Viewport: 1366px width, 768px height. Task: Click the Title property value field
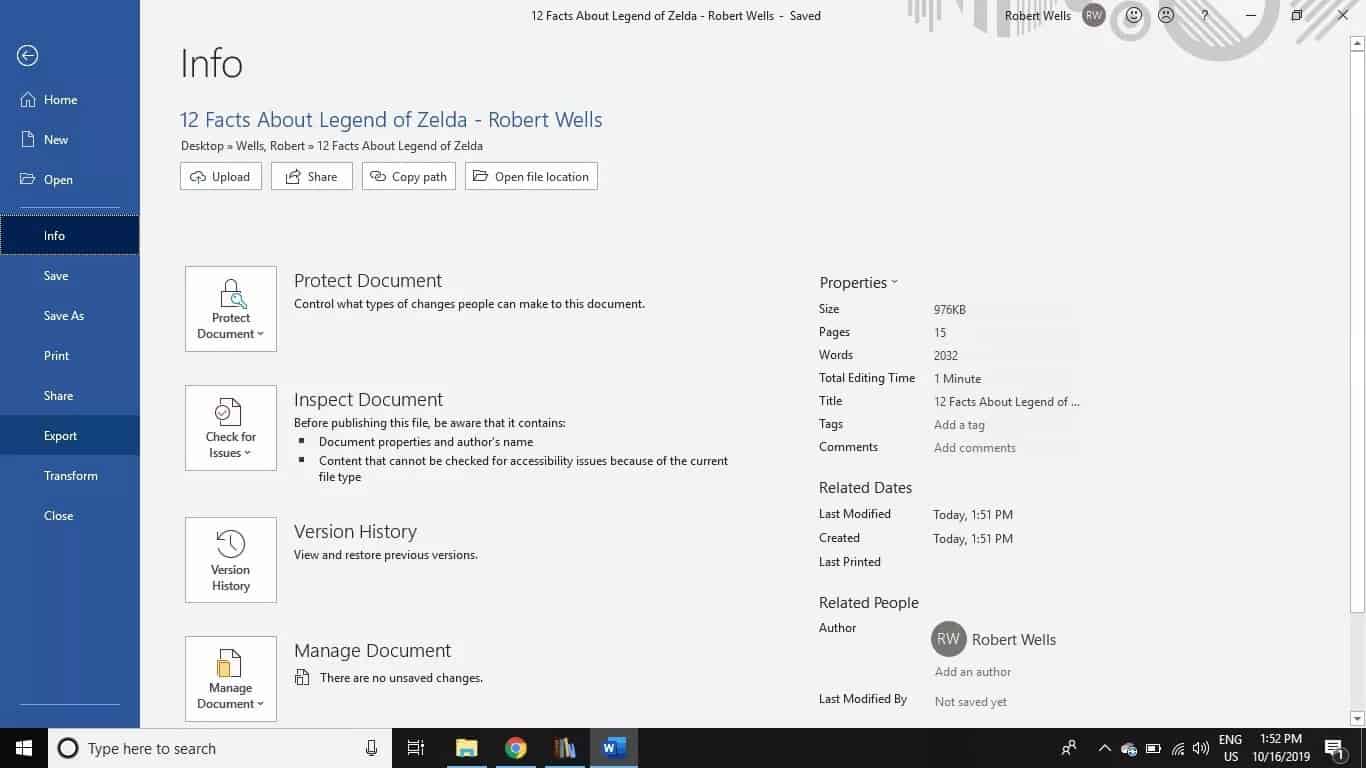[x=1007, y=402]
